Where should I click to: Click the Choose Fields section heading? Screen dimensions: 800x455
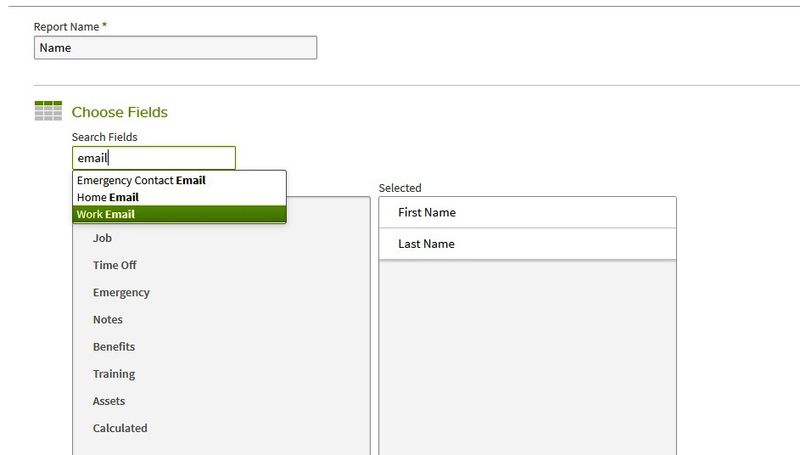coord(119,112)
